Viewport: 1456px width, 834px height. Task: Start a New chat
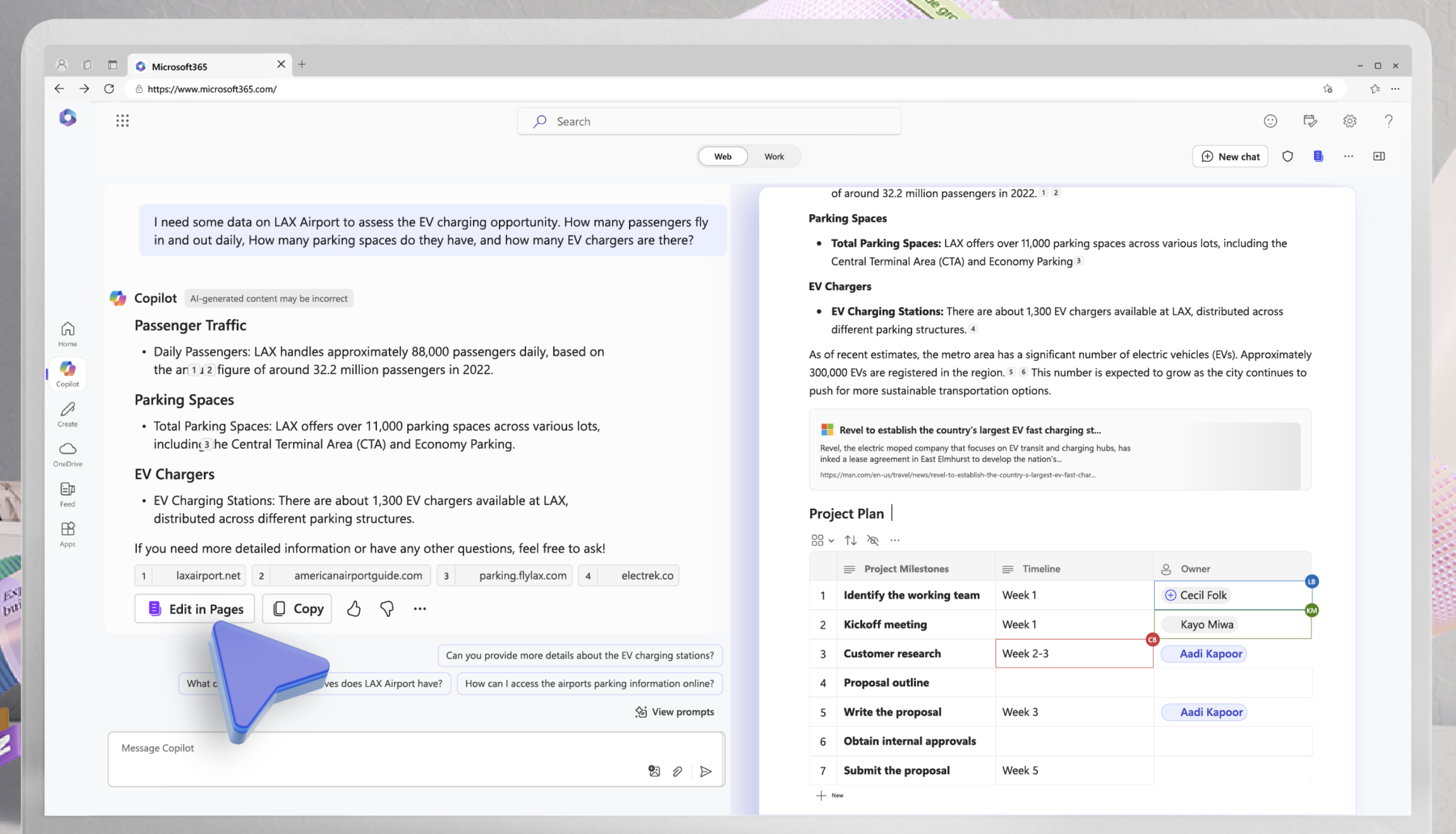(1230, 156)
